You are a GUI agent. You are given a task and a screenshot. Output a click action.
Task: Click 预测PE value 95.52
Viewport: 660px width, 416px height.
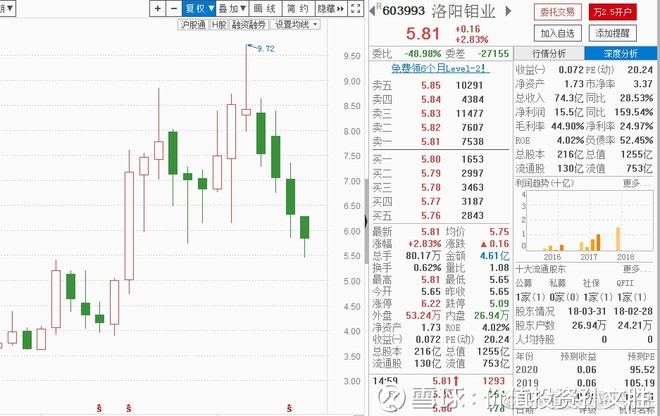point(642,370)
